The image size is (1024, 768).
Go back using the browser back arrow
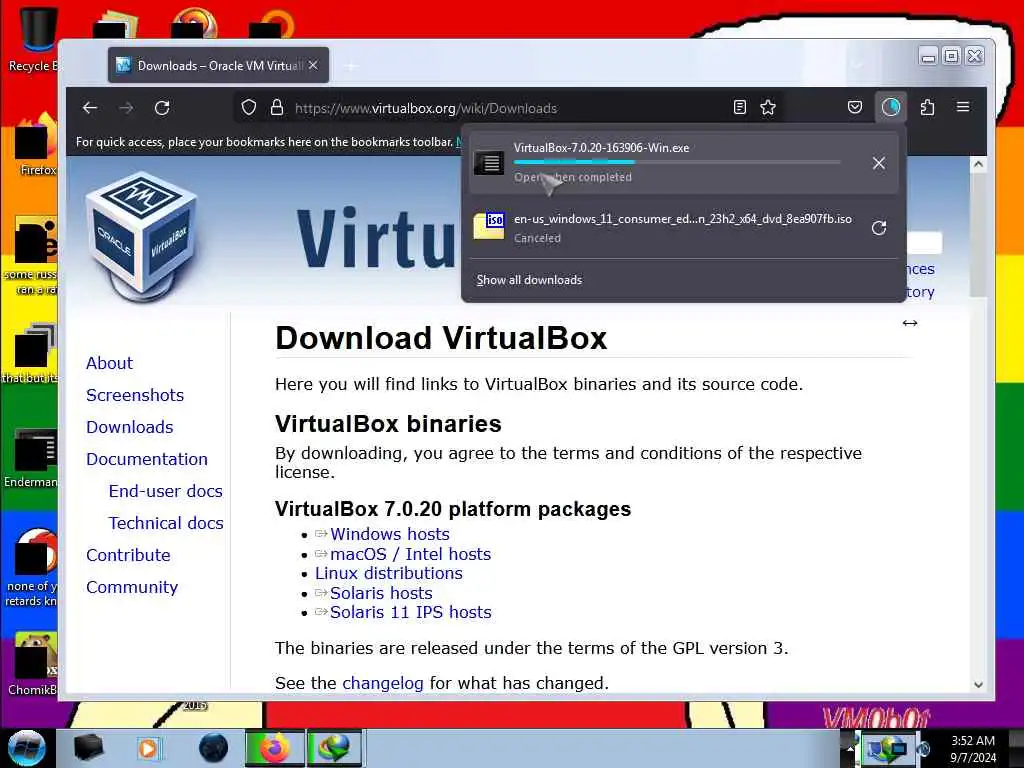click(90, 108)
